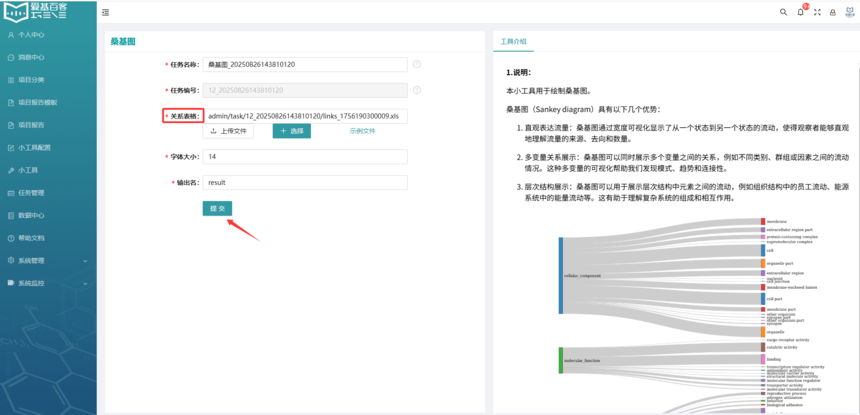Expand the 系统监控 submenu chevron
860x415 pixels.
coord(85,283)
